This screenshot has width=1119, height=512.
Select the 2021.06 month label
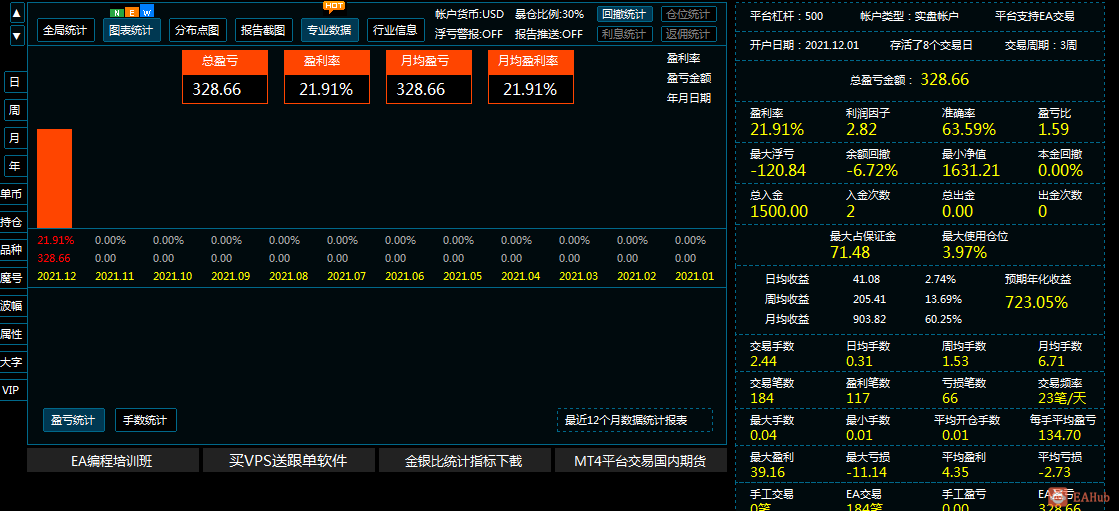coord(404,276)
